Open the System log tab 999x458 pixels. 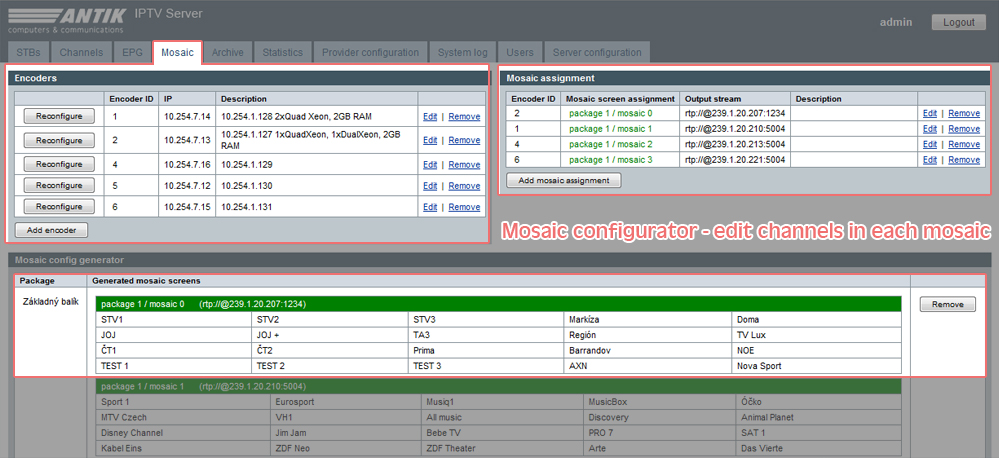pyautogui.click(x=463, y=52)
